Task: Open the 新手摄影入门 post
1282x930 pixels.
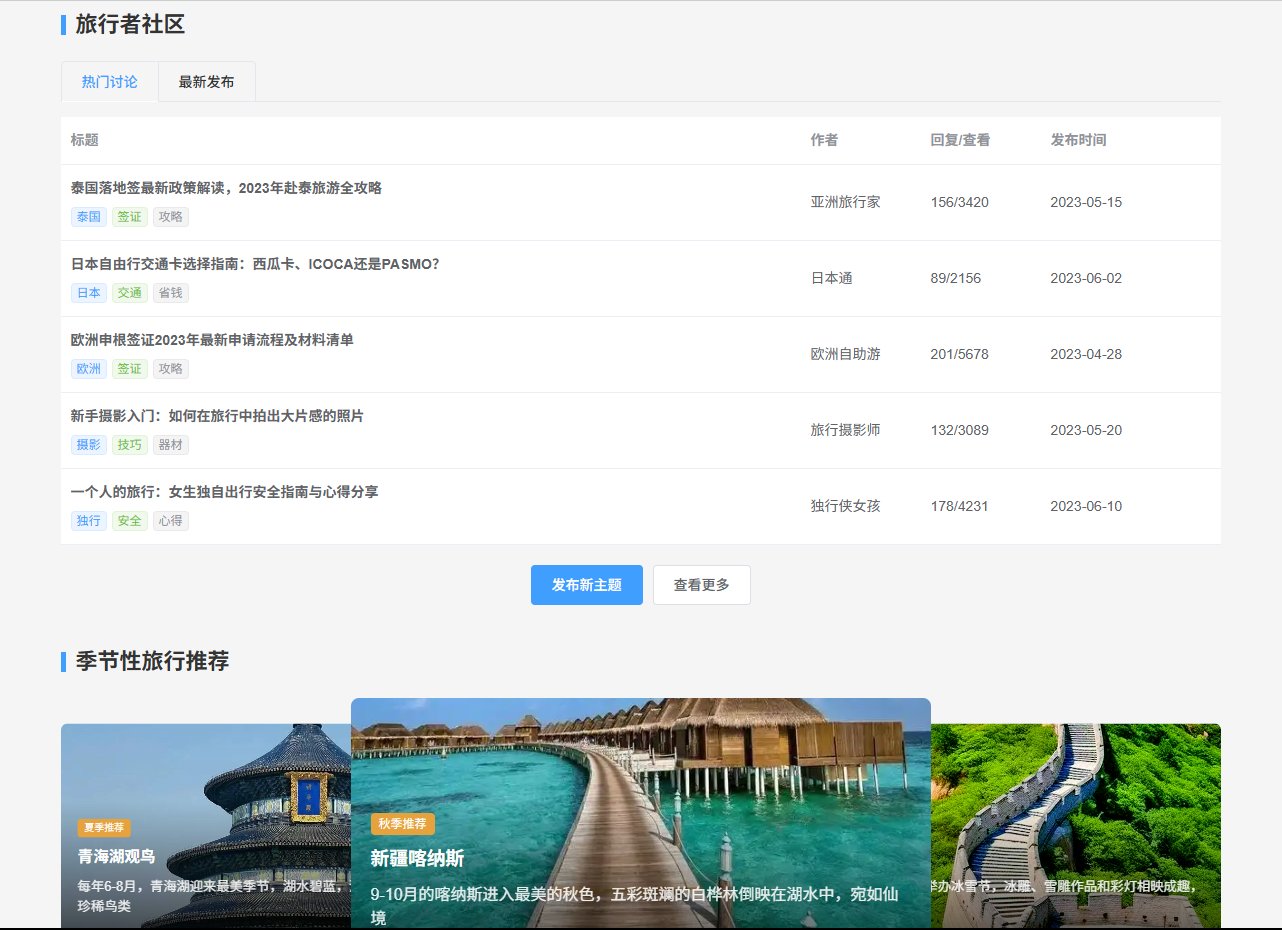Action: click(217, 416)
